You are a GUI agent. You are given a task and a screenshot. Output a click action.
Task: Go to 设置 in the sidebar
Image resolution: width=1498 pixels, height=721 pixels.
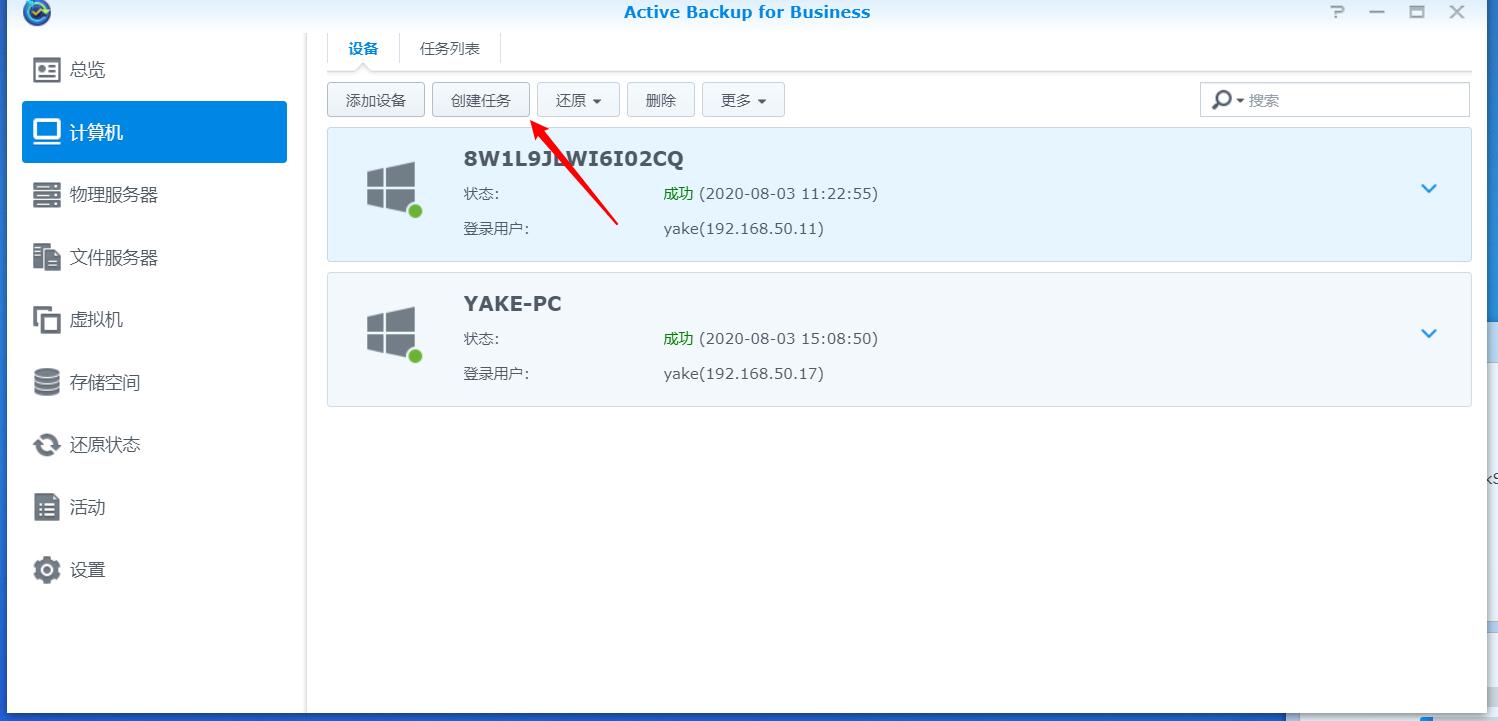(x=154, y=570)
